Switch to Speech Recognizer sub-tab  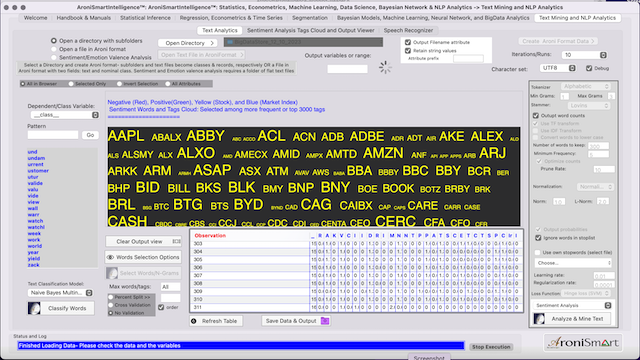point(408,30)
